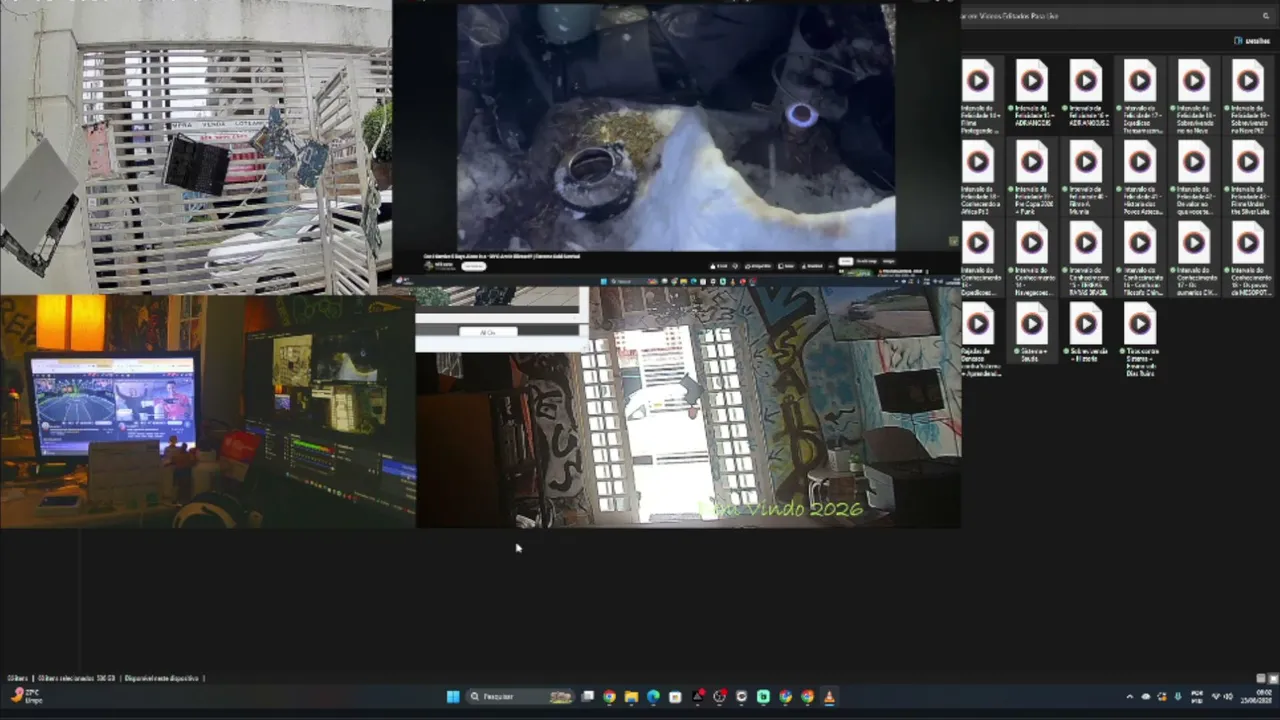
Task: Click the green download arrow tray icon
Action: click(x=1177, y=697)
